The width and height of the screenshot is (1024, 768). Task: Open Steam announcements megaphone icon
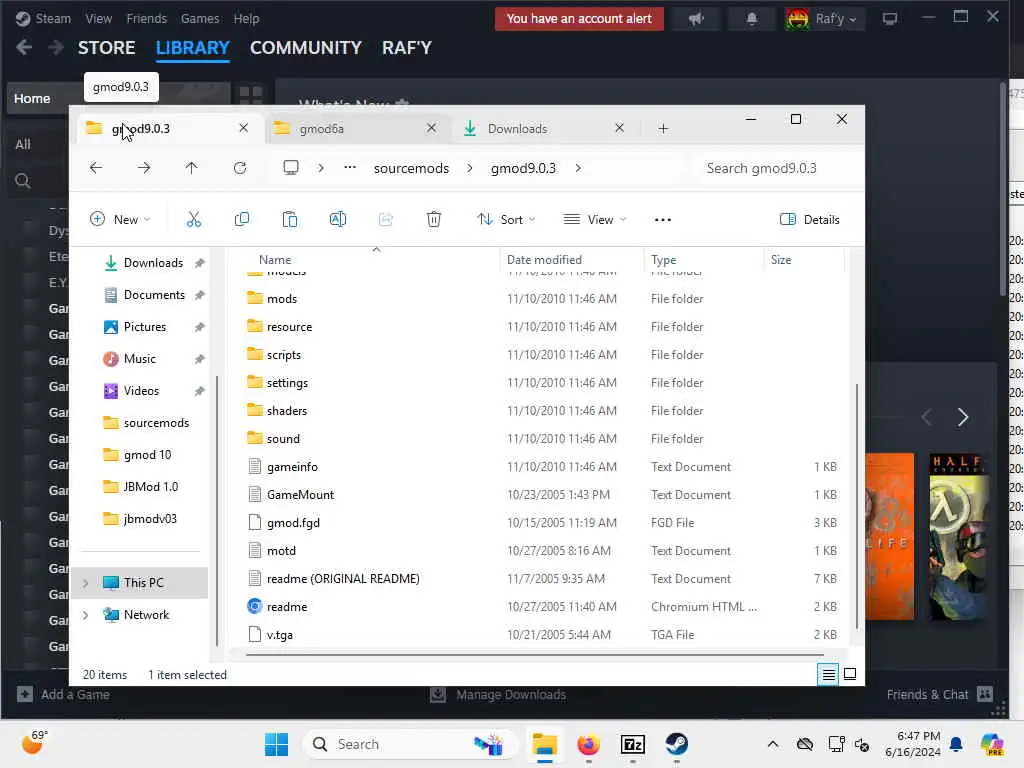pyautogui.click(x=696, y=19)
